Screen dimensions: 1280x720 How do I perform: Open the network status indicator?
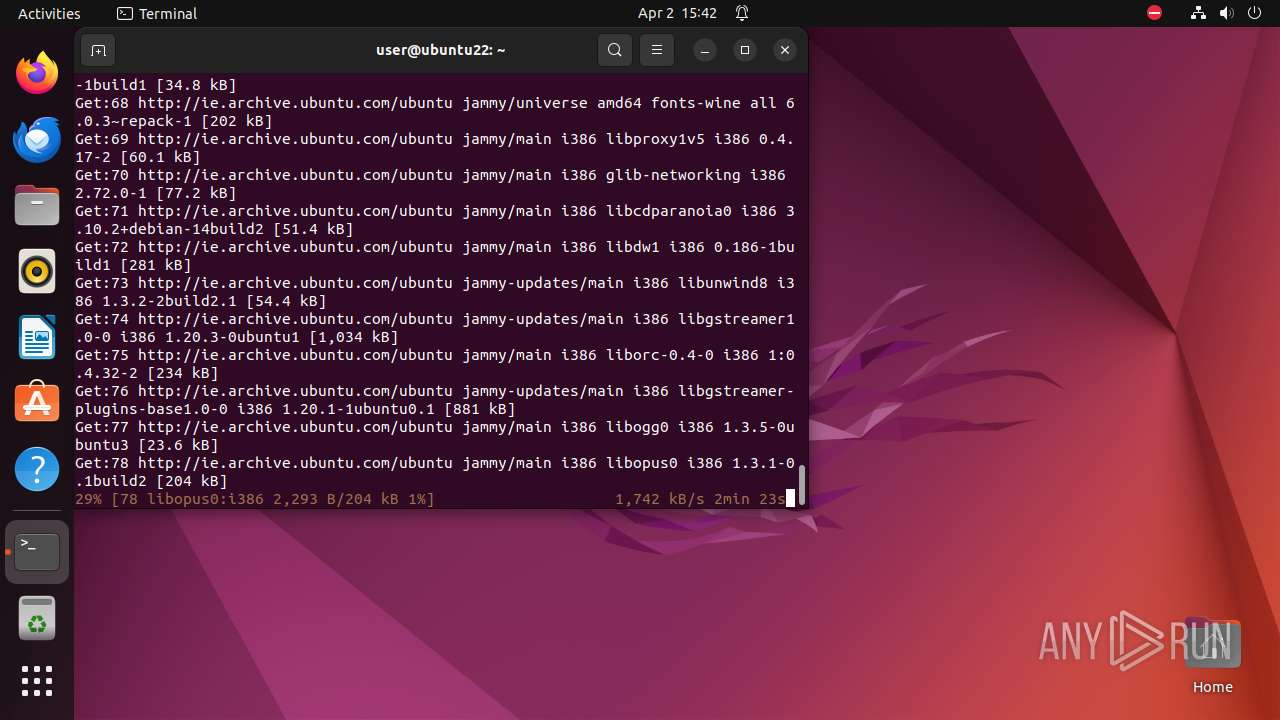click(1198, 13)
